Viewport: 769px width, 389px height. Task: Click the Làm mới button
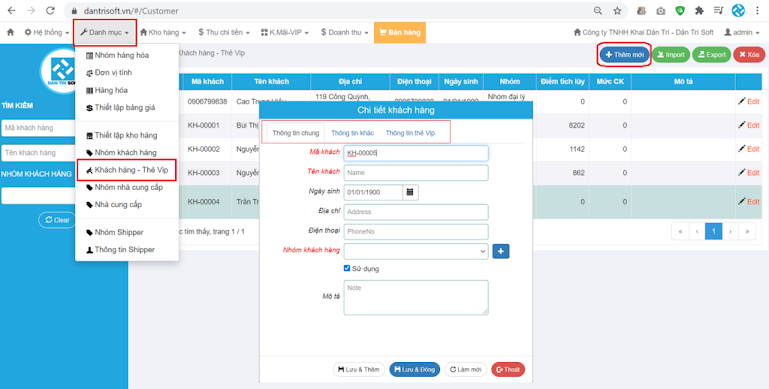tap(465, 369)
